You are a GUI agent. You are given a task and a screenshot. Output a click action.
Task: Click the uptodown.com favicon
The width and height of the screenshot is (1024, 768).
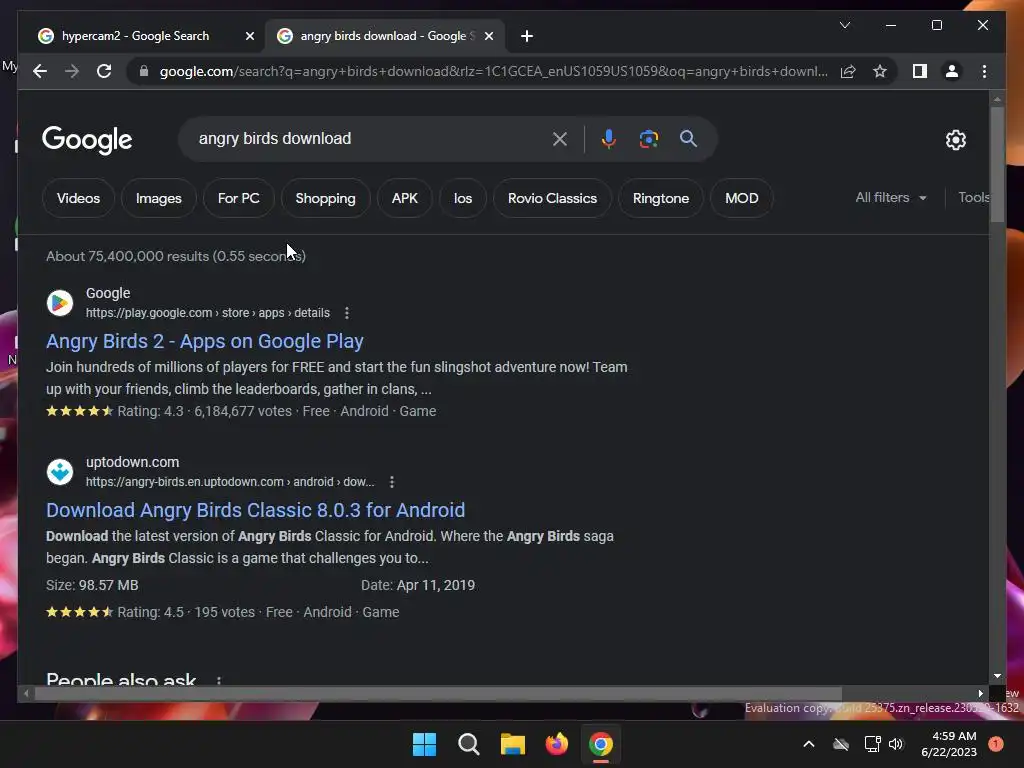(x=60, y=472)
